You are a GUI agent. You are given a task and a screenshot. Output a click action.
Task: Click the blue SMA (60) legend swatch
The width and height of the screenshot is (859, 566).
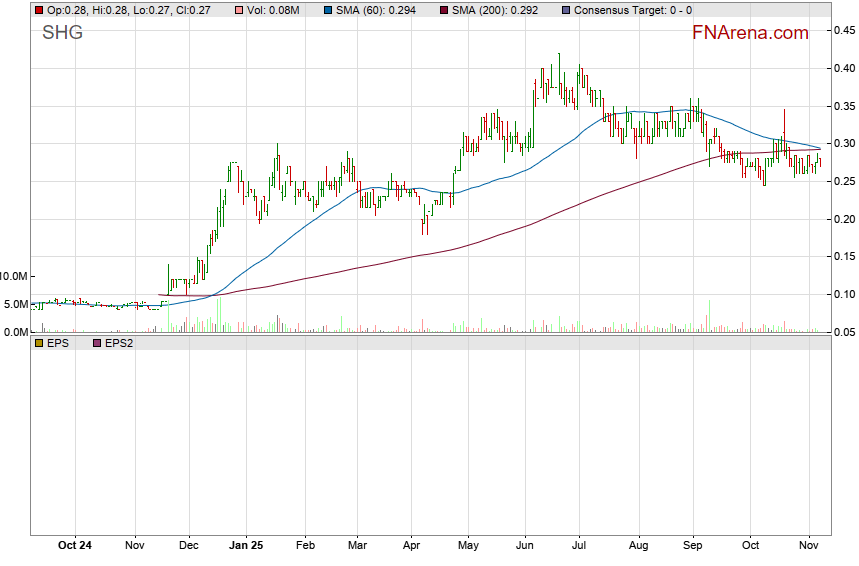tap(328, 9)
